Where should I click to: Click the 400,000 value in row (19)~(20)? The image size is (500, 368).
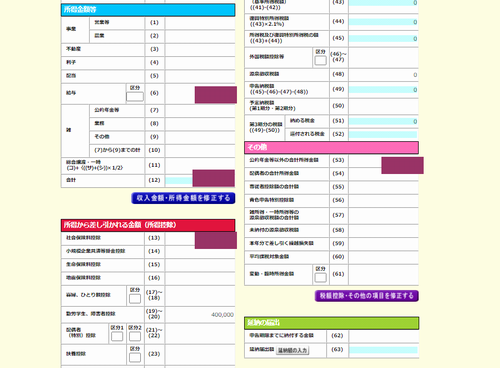[222, 315]
